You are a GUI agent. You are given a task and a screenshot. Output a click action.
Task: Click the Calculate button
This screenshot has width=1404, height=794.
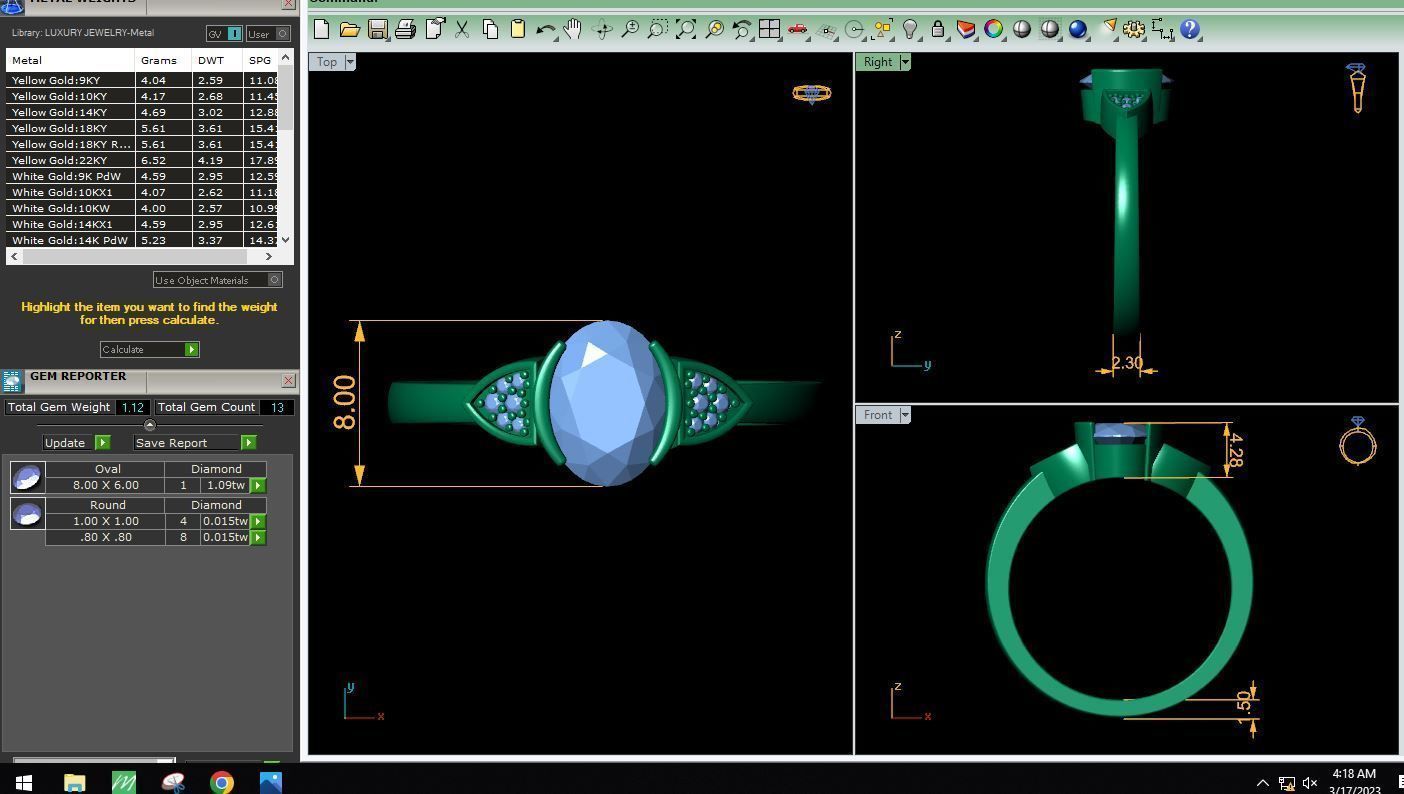click(149, 349)
